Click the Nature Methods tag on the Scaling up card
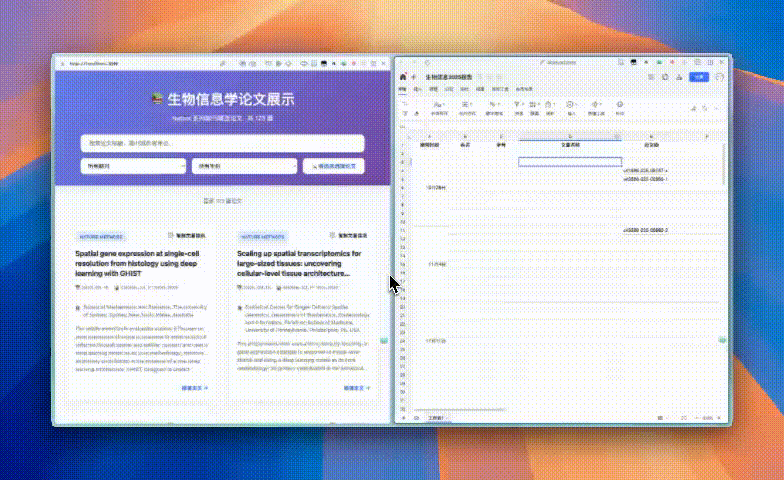This screenshot has width=784, height=480. (262, 236)
